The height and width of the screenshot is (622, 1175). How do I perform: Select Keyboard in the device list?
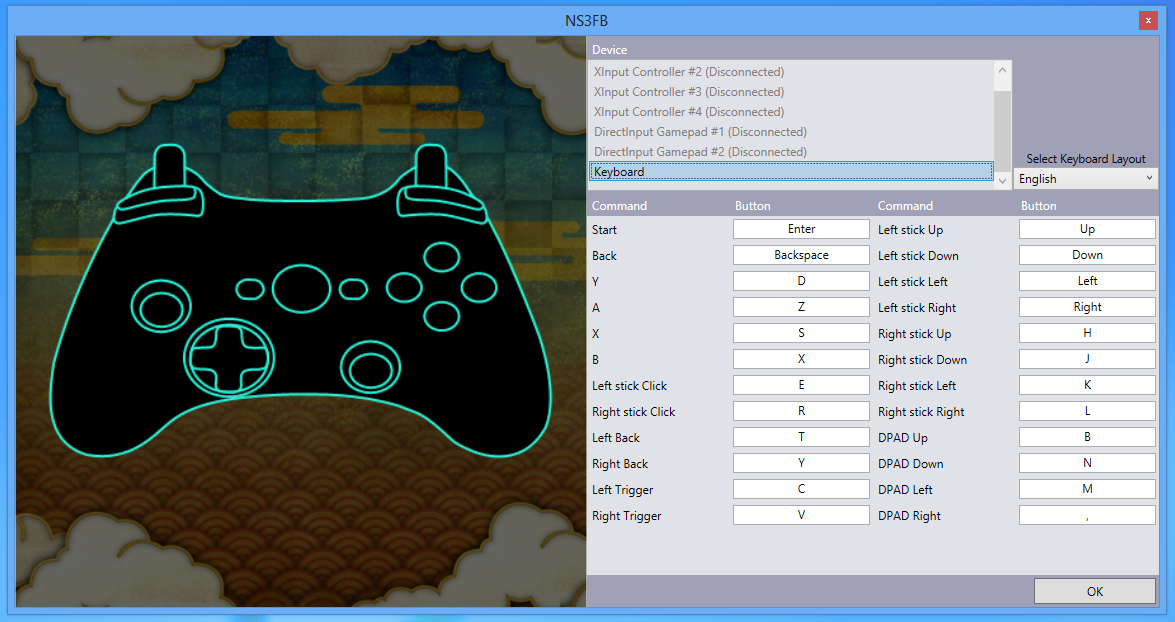tap(791, 172)
